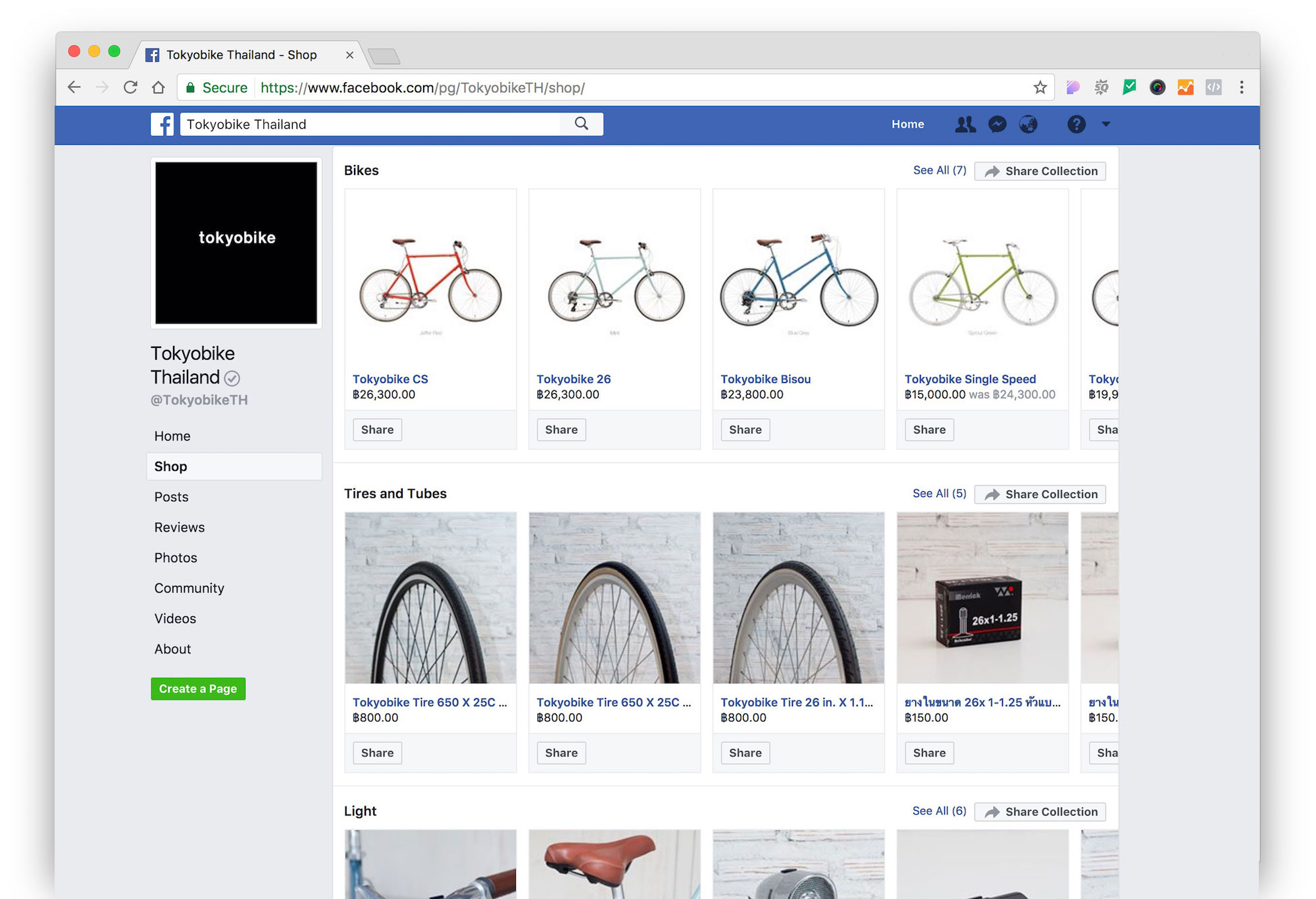Click the @TokyobikeTH username text

(199, 400)
